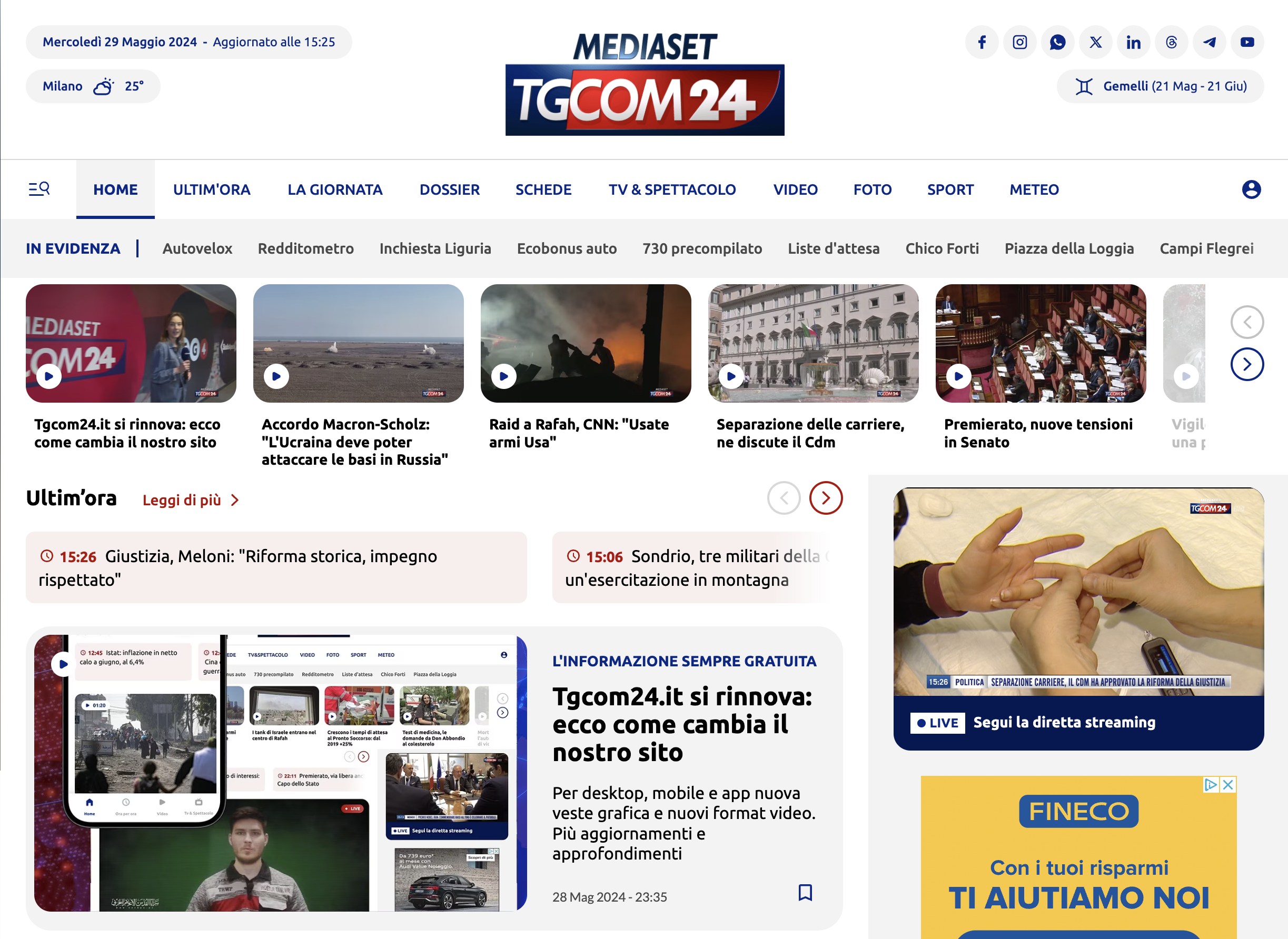Viewport: 1288px width, 939px height.
Task: Switch to the ULTIM'ORA nav tab
Action: [212, 189]
